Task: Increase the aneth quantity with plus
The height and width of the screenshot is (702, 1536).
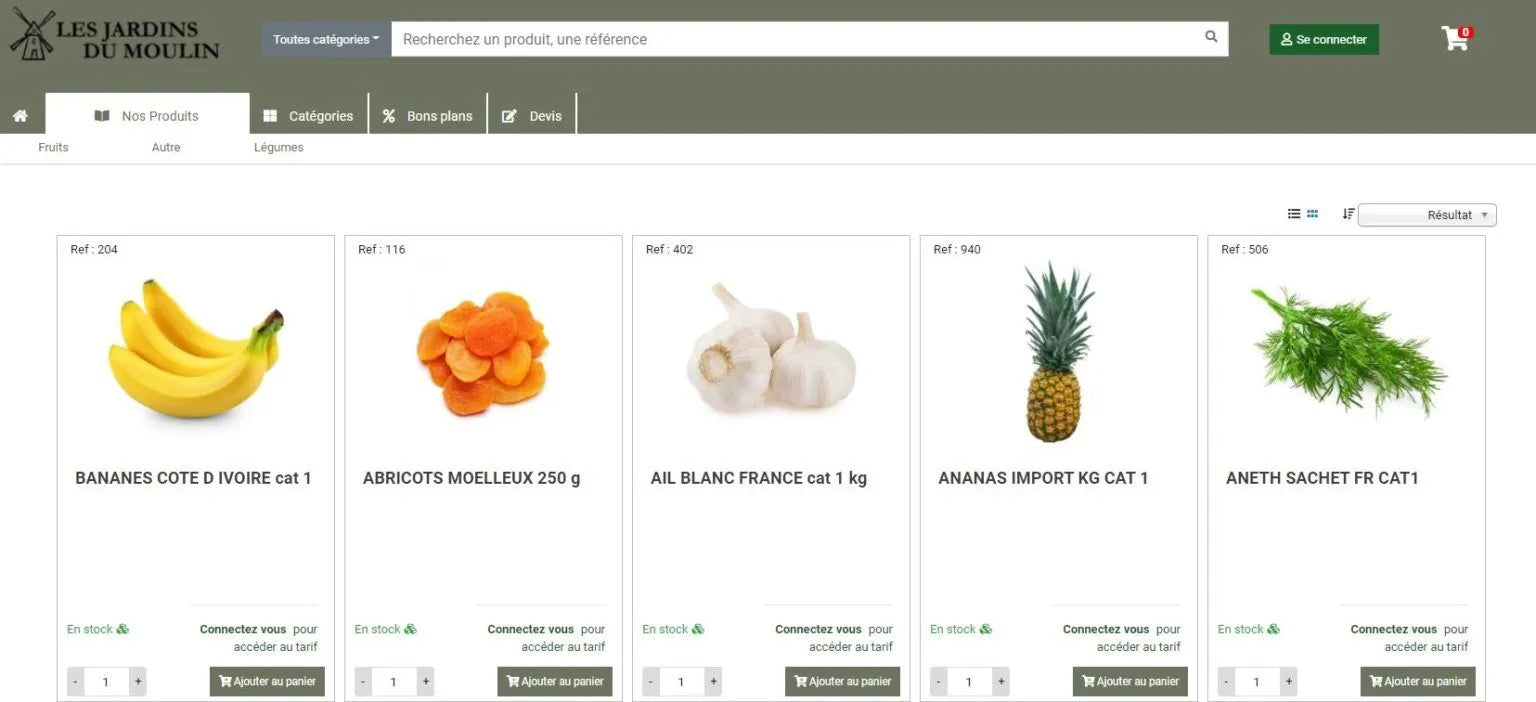Action: [x=1289, y=682]
